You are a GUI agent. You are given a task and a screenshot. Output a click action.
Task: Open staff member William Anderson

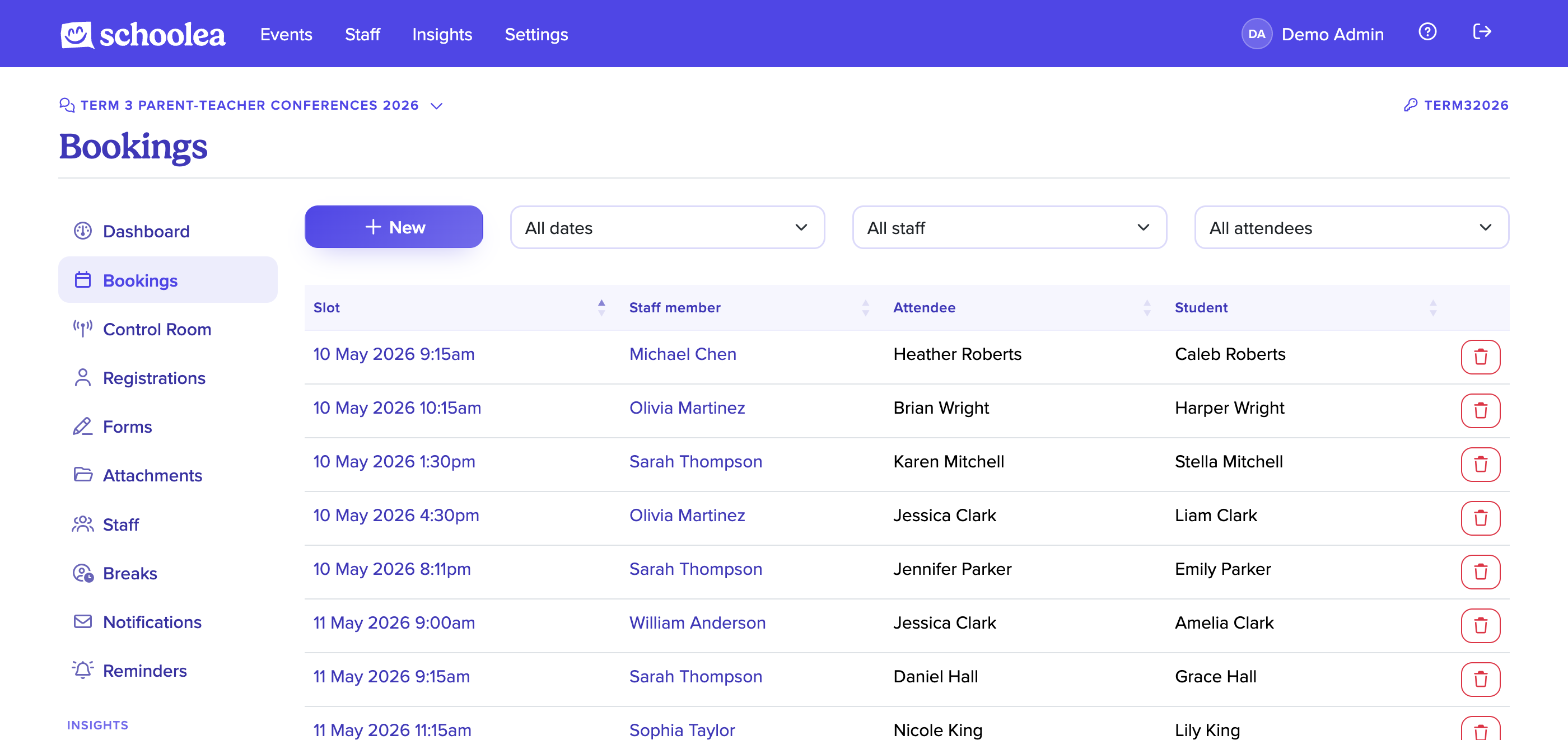tap(697, 622)
